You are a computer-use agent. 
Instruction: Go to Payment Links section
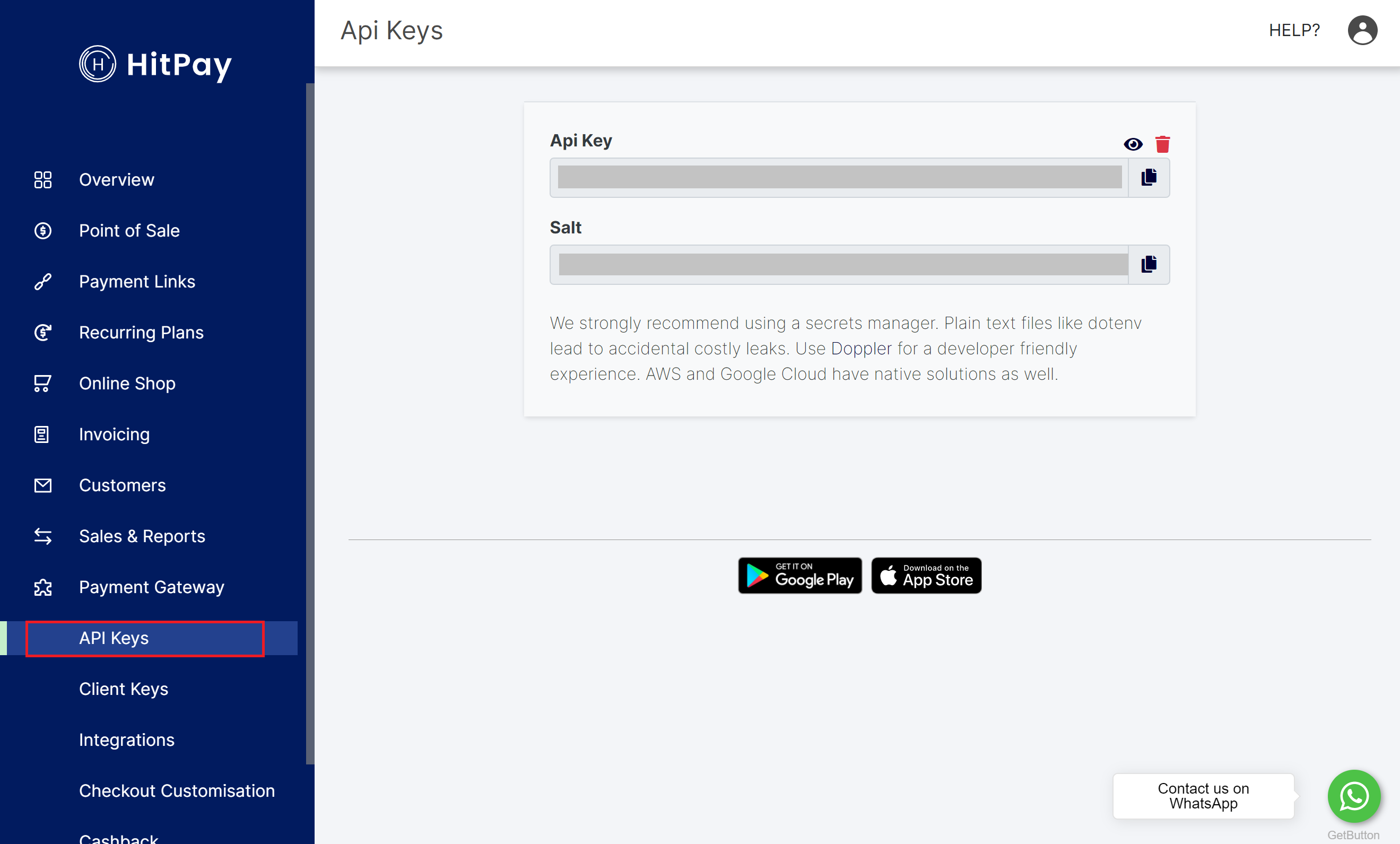[x=137, y=281]
